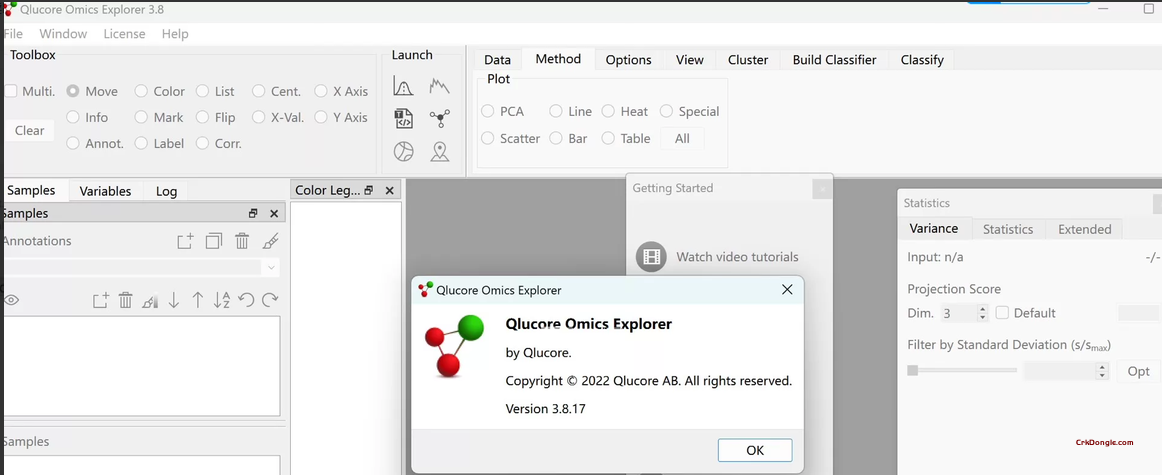The height and width of the screenshot is (475, 1162).
Task: Open the File menu
Action: (x=13, y=33)
